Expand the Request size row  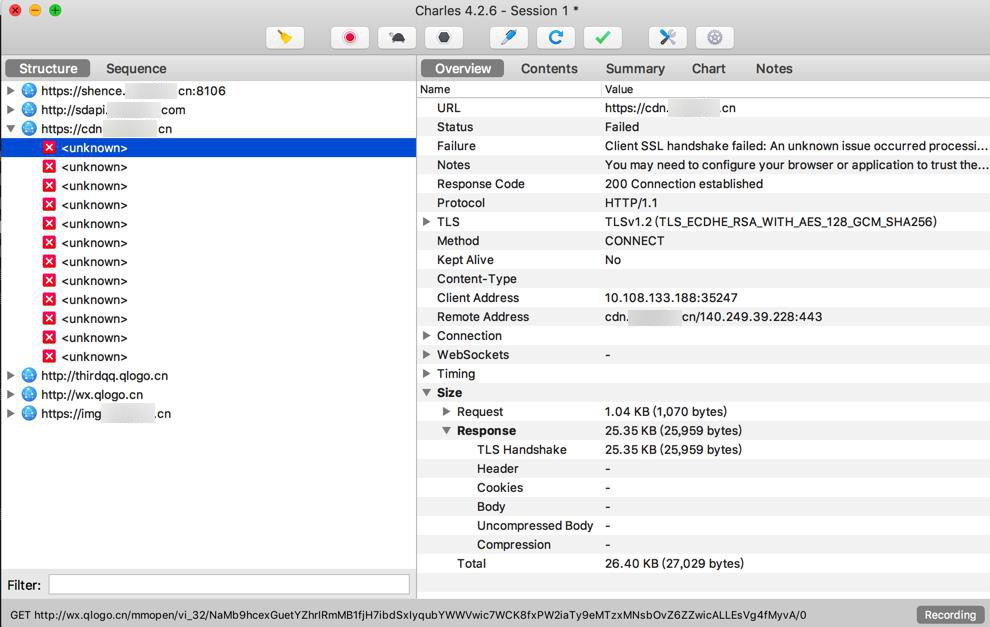point(446,411)
